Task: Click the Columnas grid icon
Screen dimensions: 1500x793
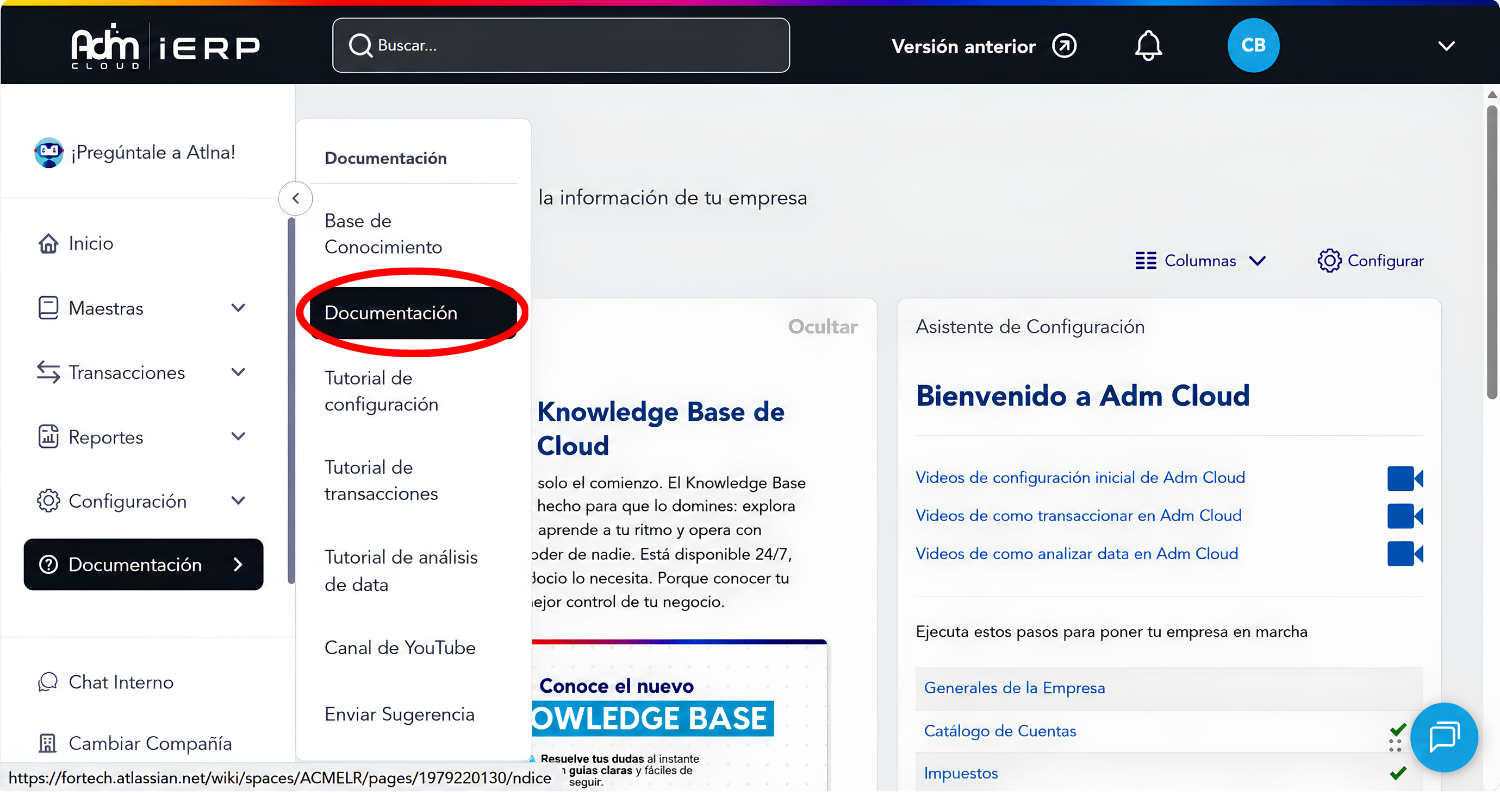Action: (1146, 261)
